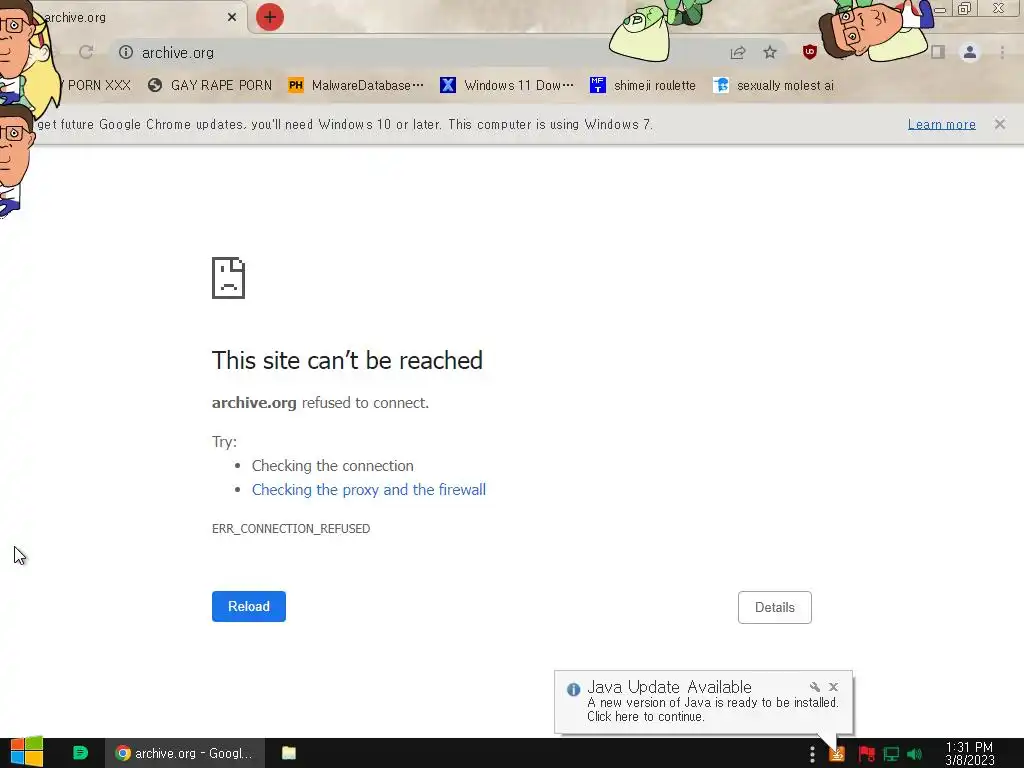This screenshot has height=768, width=1024.
Task: Open Java update options wrench icon
Action: (x=814, y=687)
